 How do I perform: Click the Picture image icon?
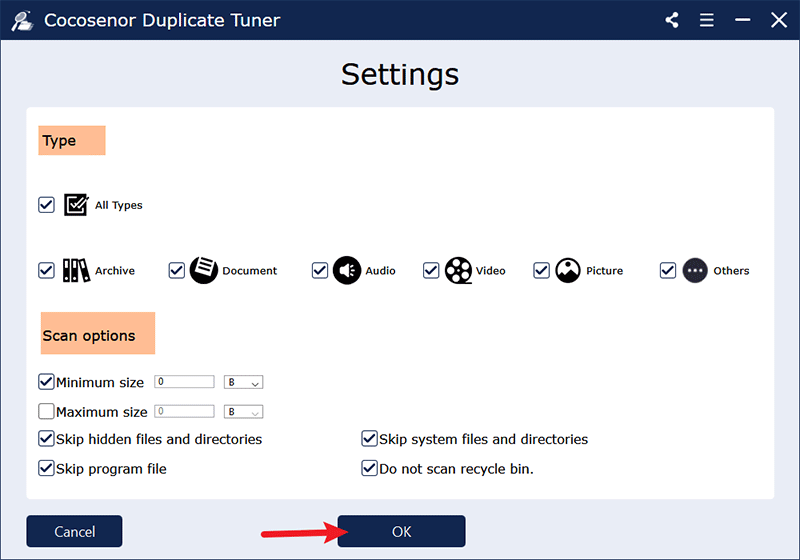[x=568, y=270]
